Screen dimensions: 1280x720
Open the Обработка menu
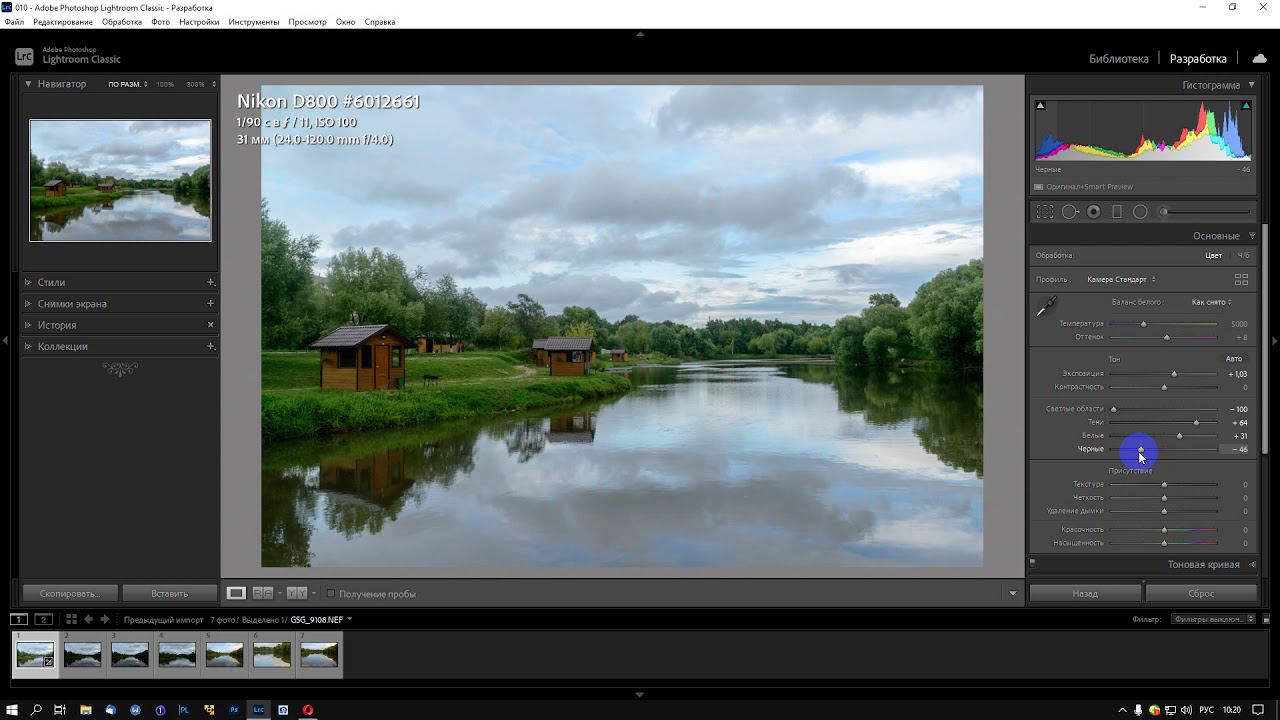122,22
